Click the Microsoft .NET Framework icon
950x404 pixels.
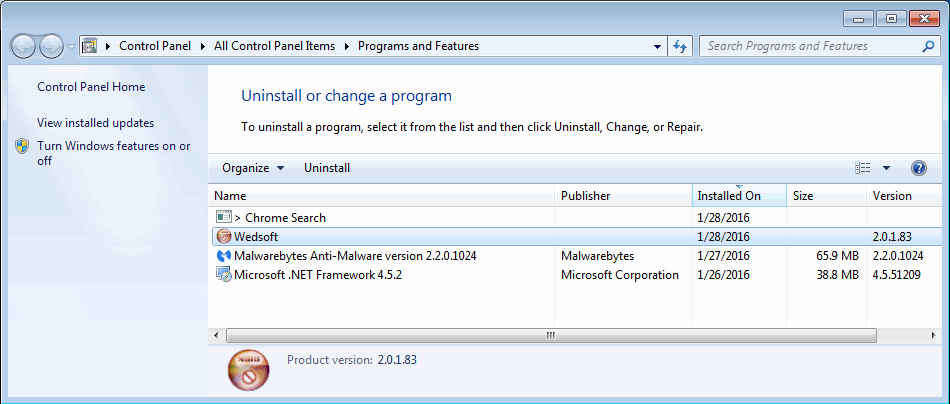click(x=224, y=274)
